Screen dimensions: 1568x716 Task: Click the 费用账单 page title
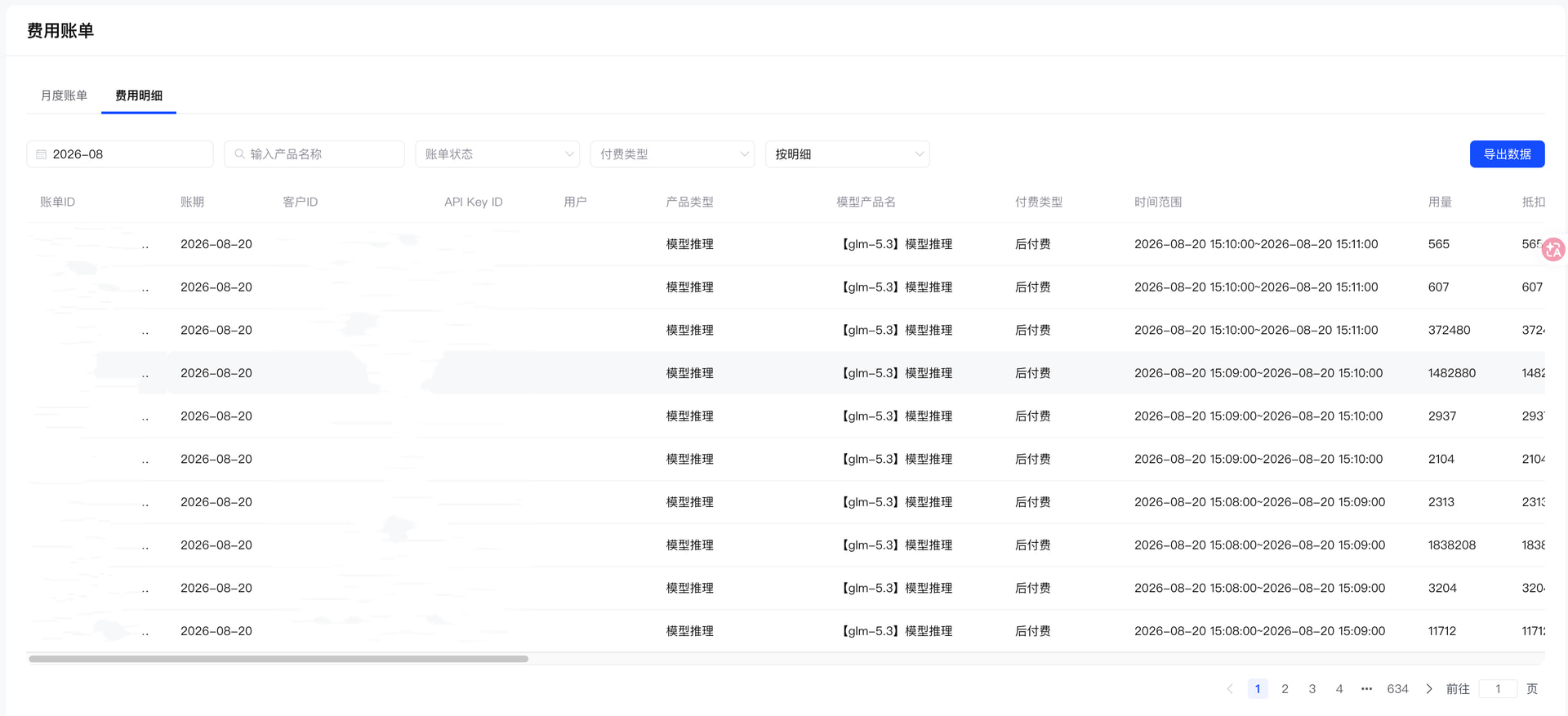(60, 31)
